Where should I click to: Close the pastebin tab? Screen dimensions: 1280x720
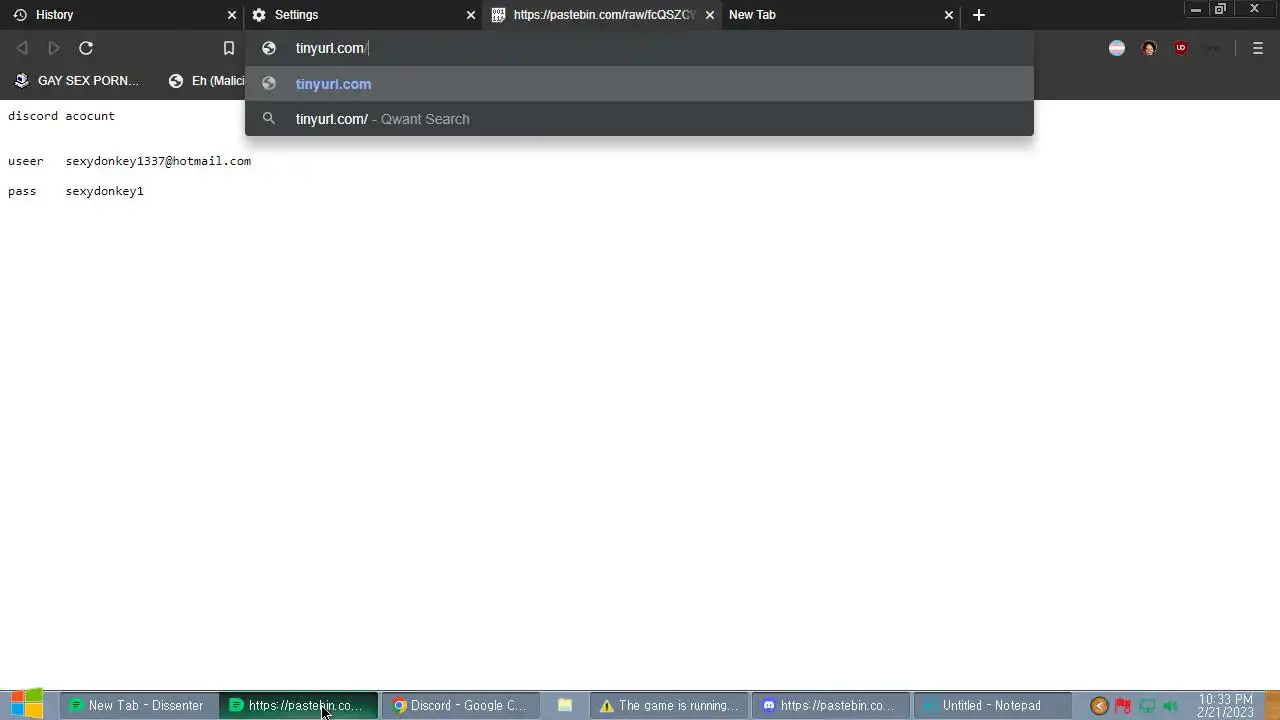pos(710,15)
